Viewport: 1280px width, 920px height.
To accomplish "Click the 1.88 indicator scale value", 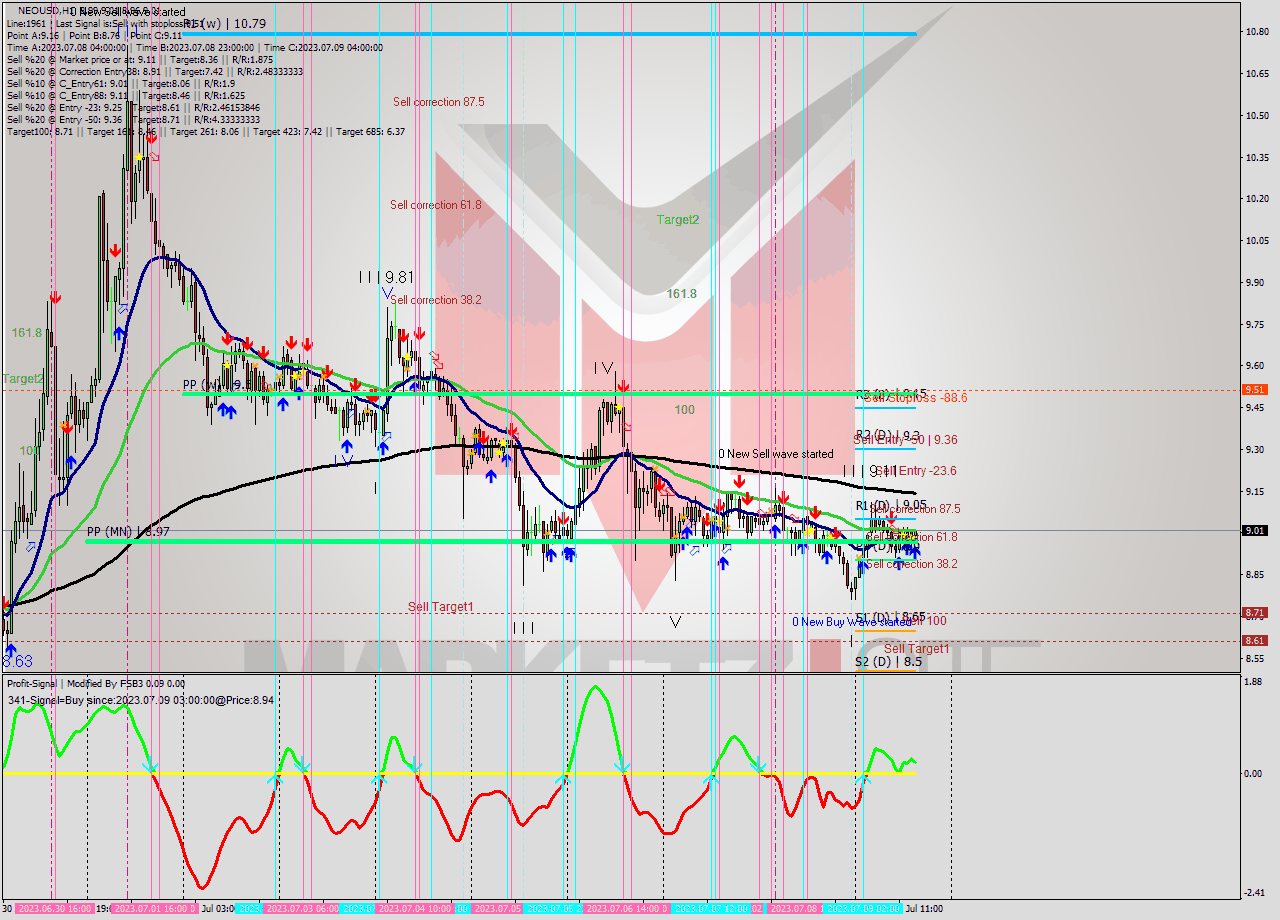I will [1252, 683].
